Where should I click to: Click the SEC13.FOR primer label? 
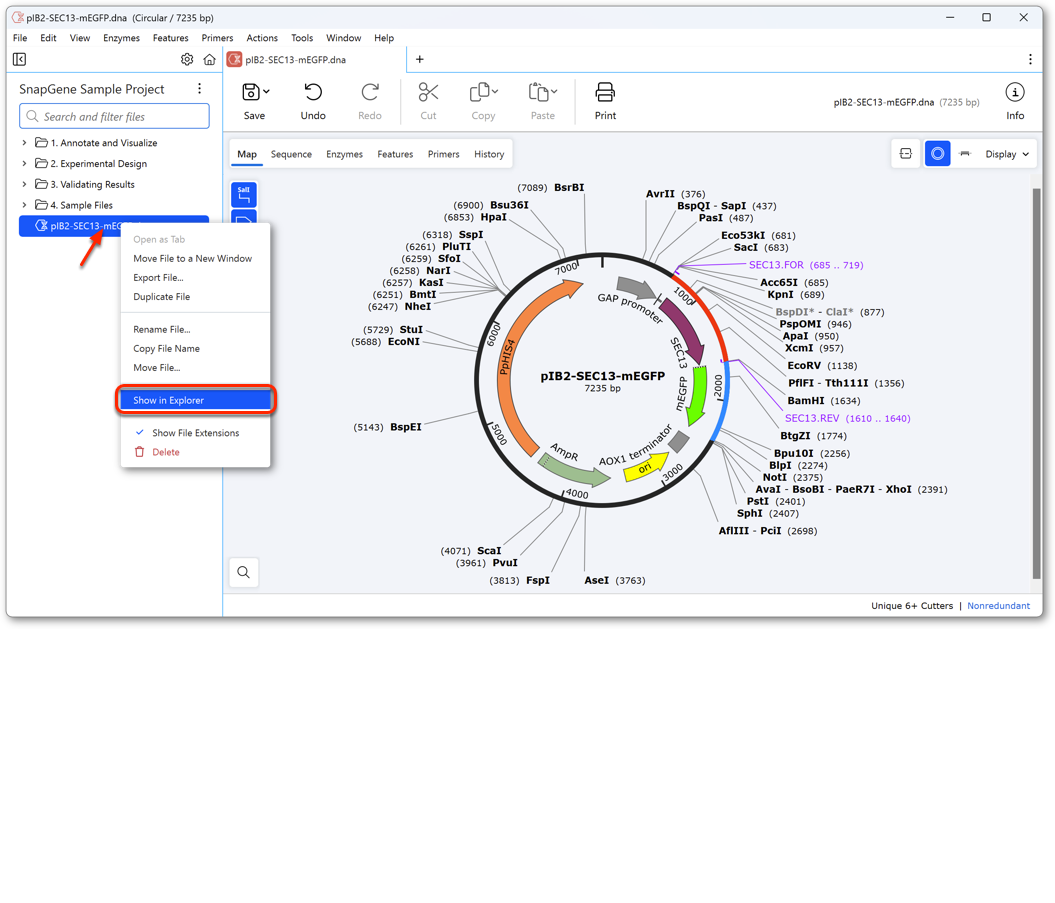point(776,265)
